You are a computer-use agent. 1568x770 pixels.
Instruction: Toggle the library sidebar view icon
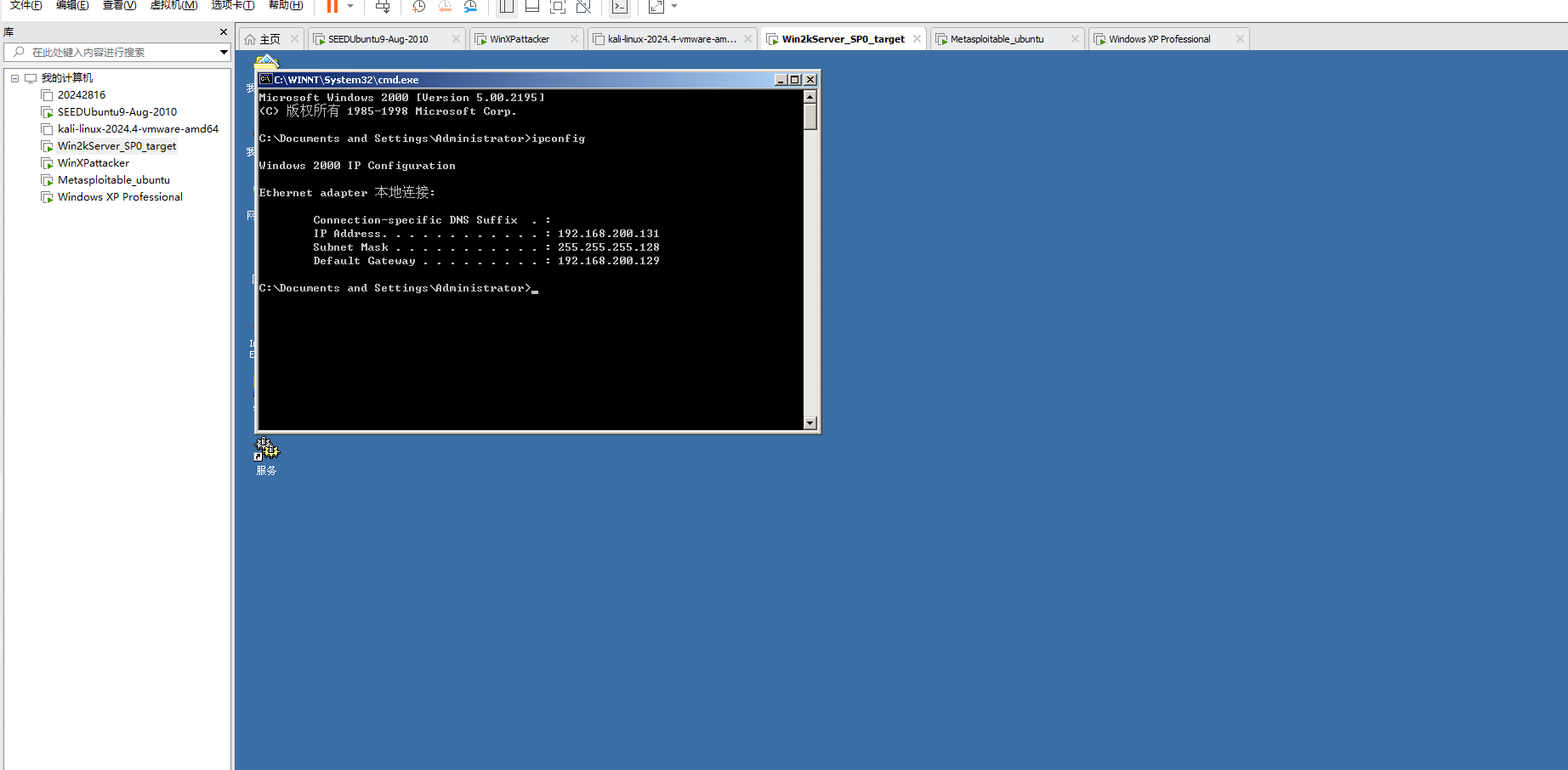507,7
